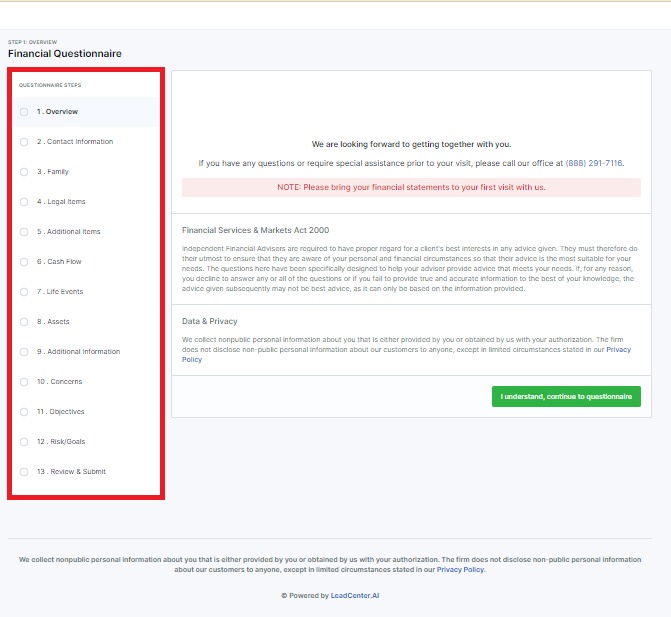Click the Objectives step circle indicator
This screenshot has width=671, height=617.
tap(24, 412)
